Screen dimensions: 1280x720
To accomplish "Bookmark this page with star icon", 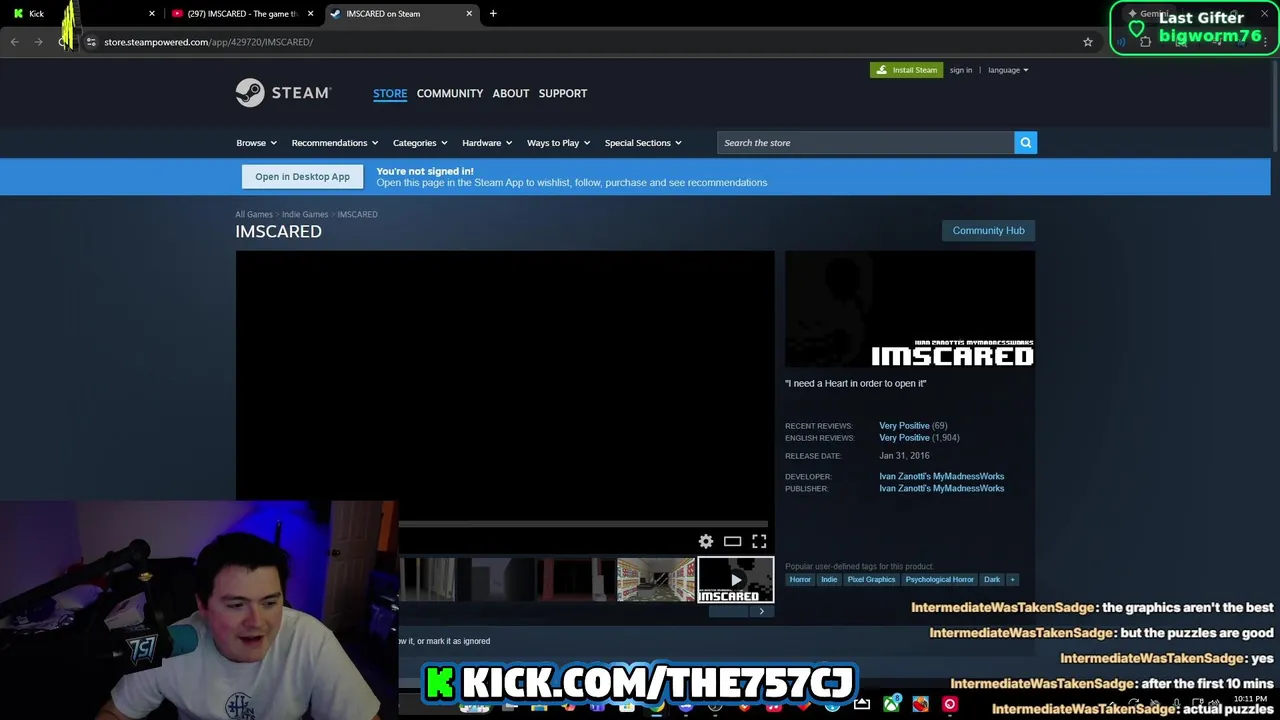I will point(1088,42).
